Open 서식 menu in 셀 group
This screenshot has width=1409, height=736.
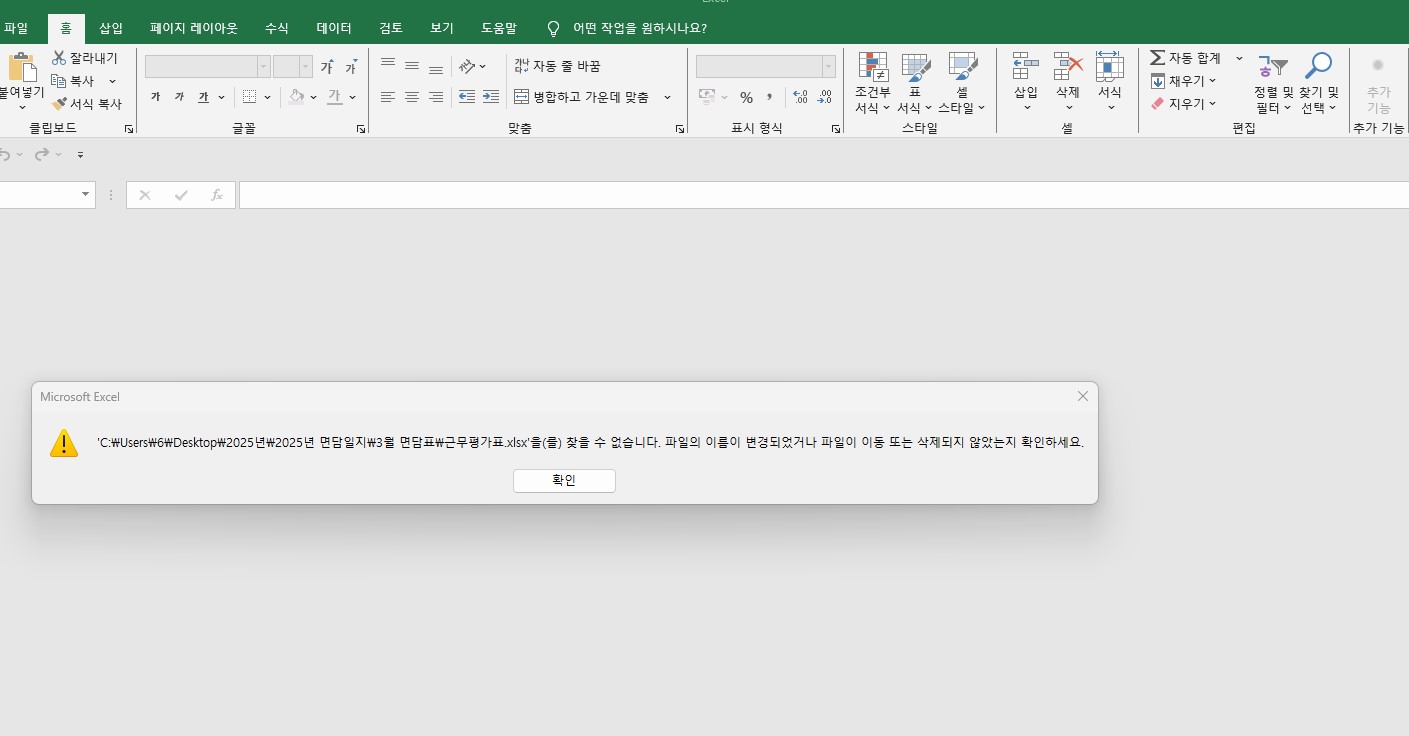(x=1110, y=82)
